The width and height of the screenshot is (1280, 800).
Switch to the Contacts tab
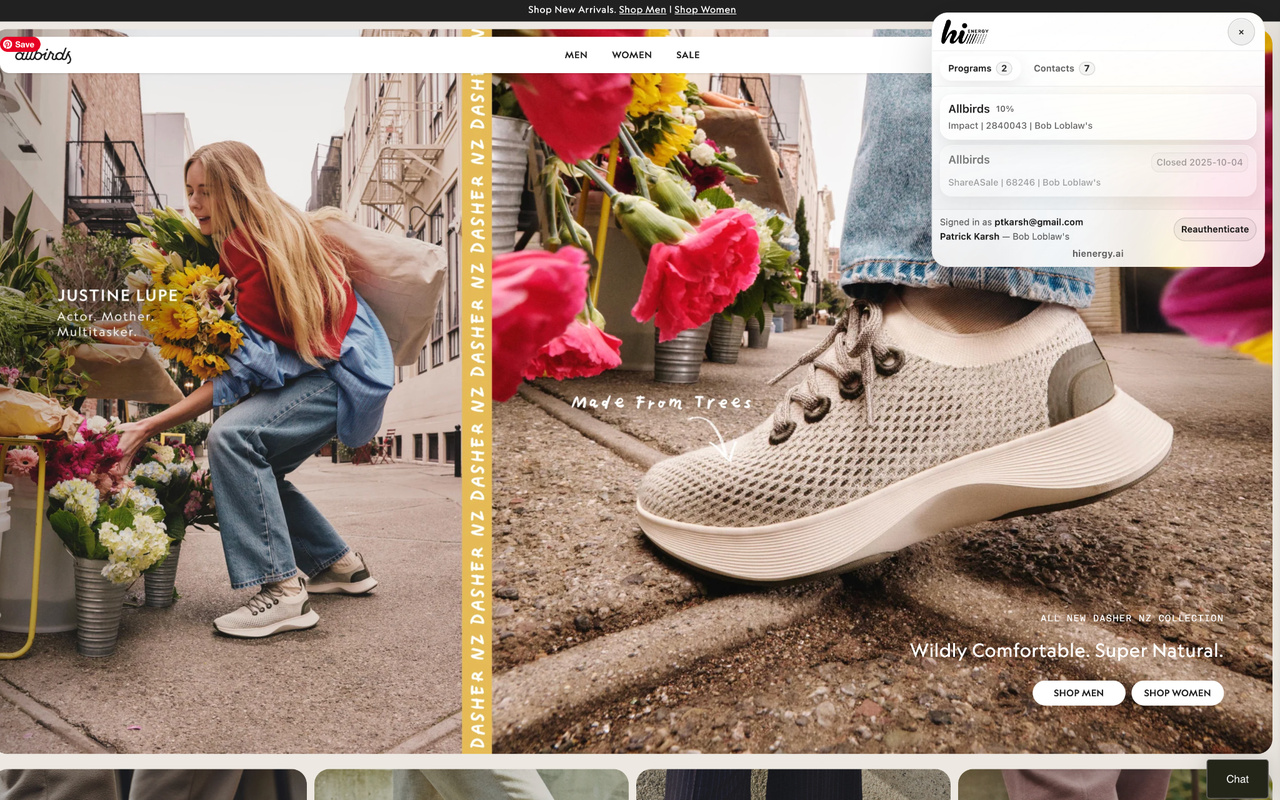tap(1064, 68)
